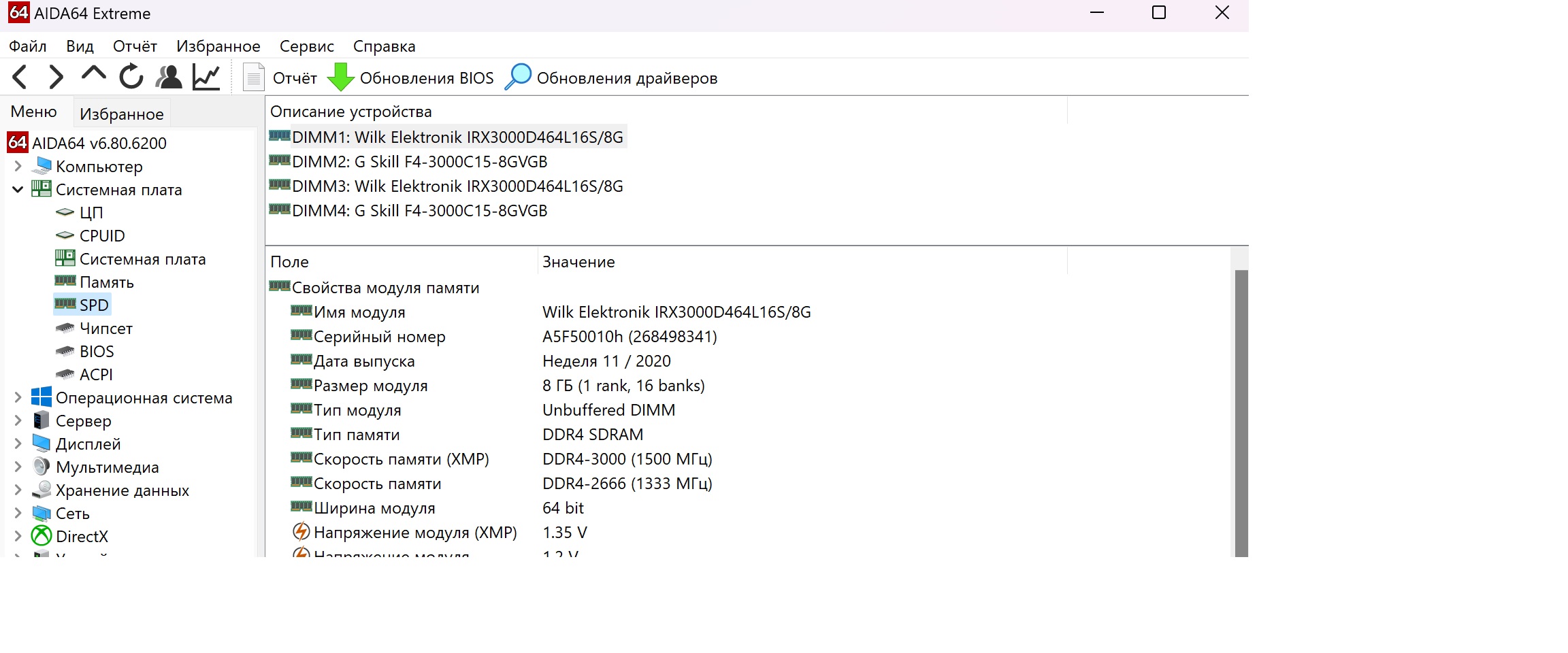The height and width of the screenshot is (653, 1568).
Task: Click the AIDA64 logo in title bar
Action: point(19,13)
